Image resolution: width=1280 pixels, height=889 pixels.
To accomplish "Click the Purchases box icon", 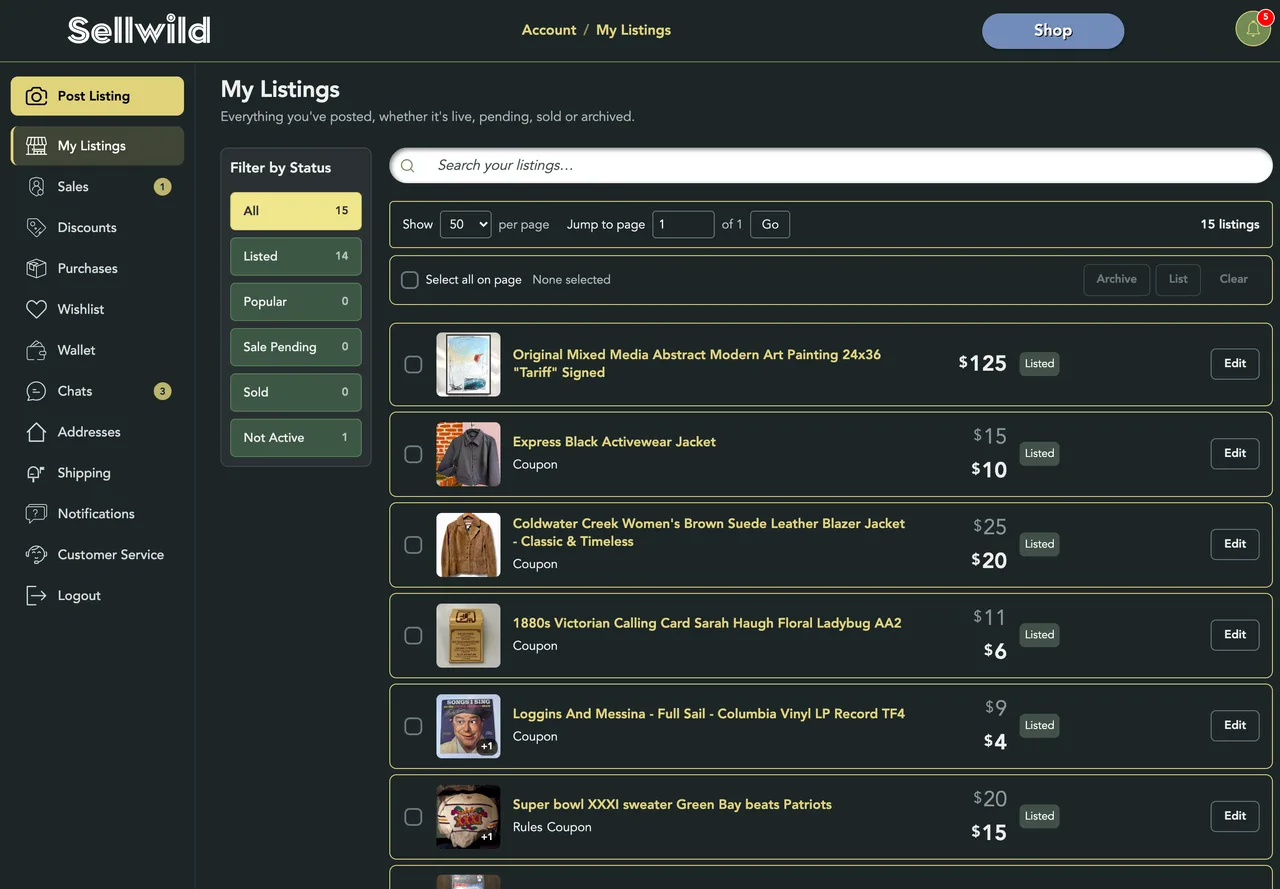I will click(36, 269).
